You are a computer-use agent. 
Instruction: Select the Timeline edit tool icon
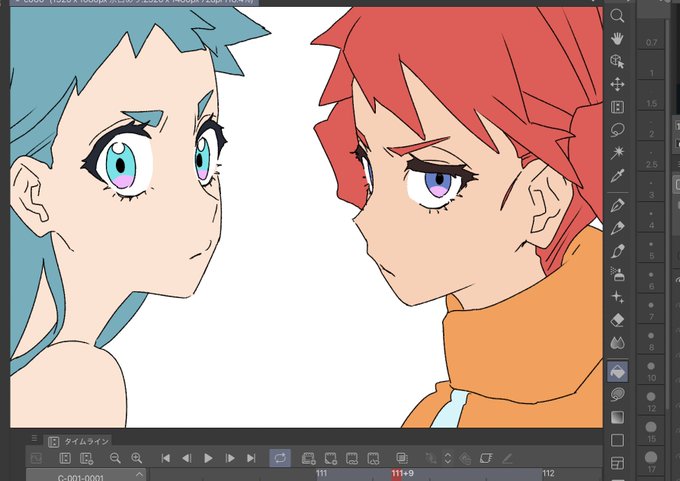[617, 107]
